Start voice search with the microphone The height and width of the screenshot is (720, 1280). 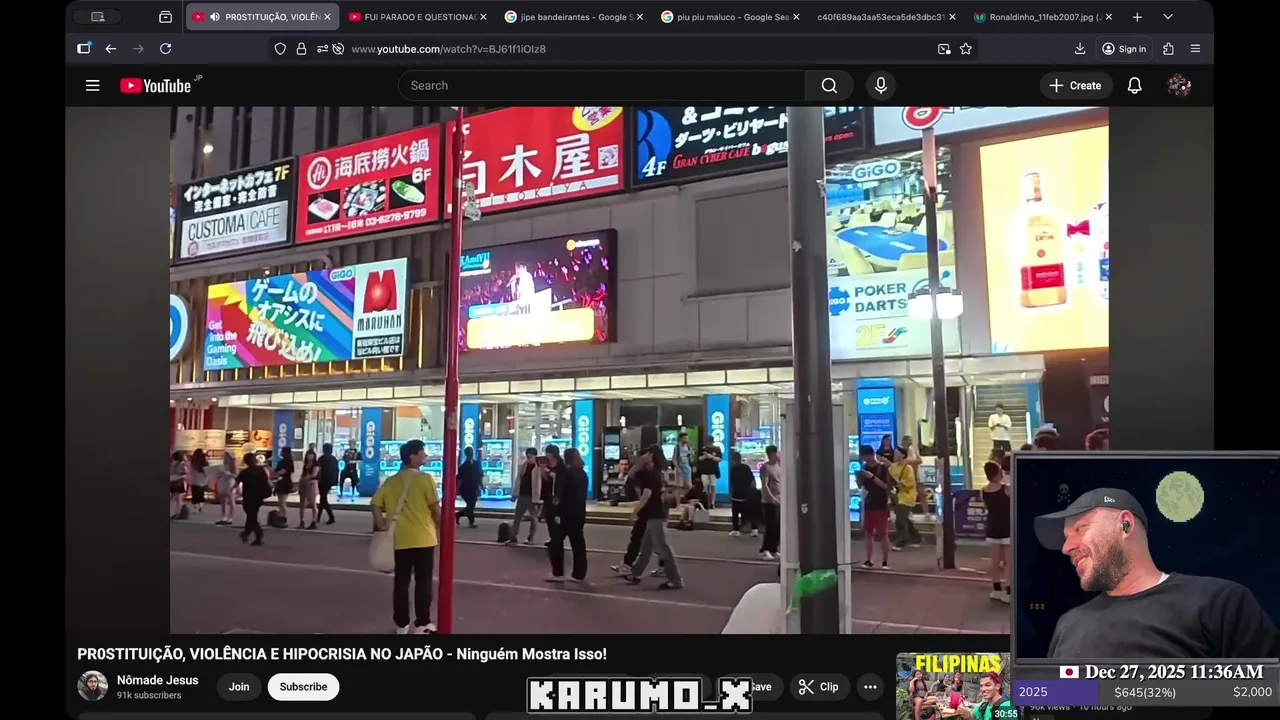tap(880, 86)
